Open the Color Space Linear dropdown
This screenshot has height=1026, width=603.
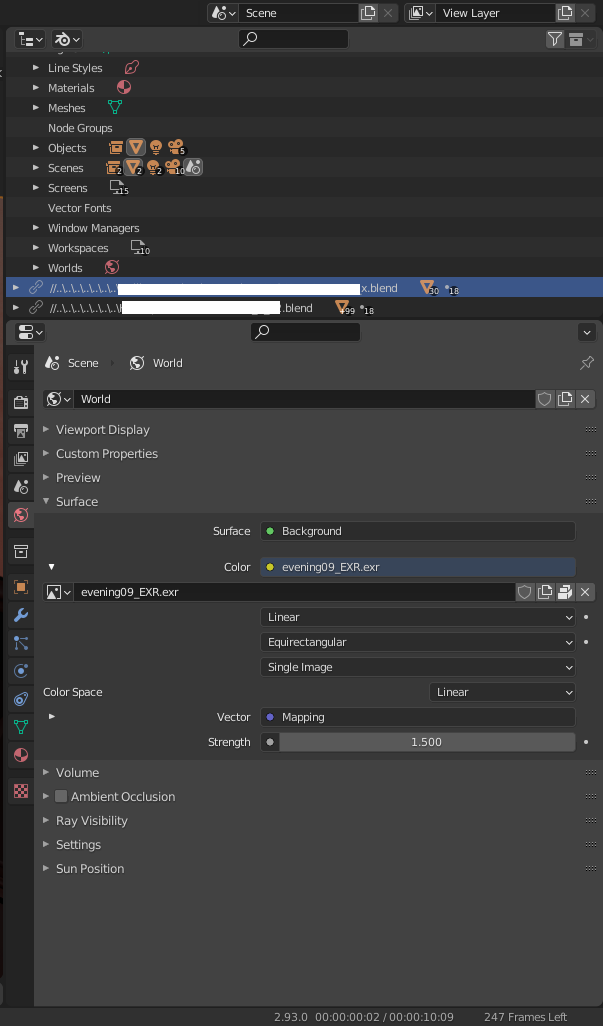[x=502, y=692]
